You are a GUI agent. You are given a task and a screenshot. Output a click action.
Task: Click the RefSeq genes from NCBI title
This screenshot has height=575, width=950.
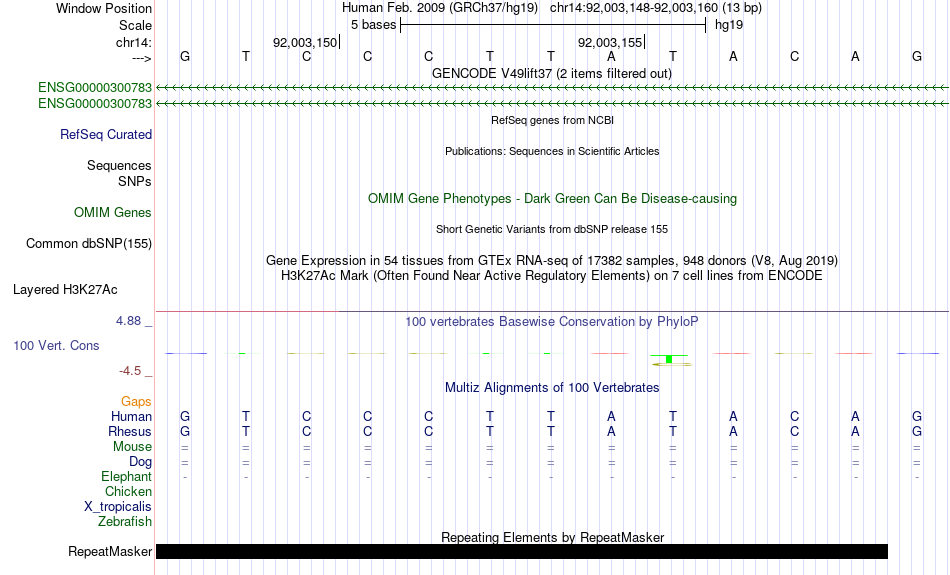[552, 120]
